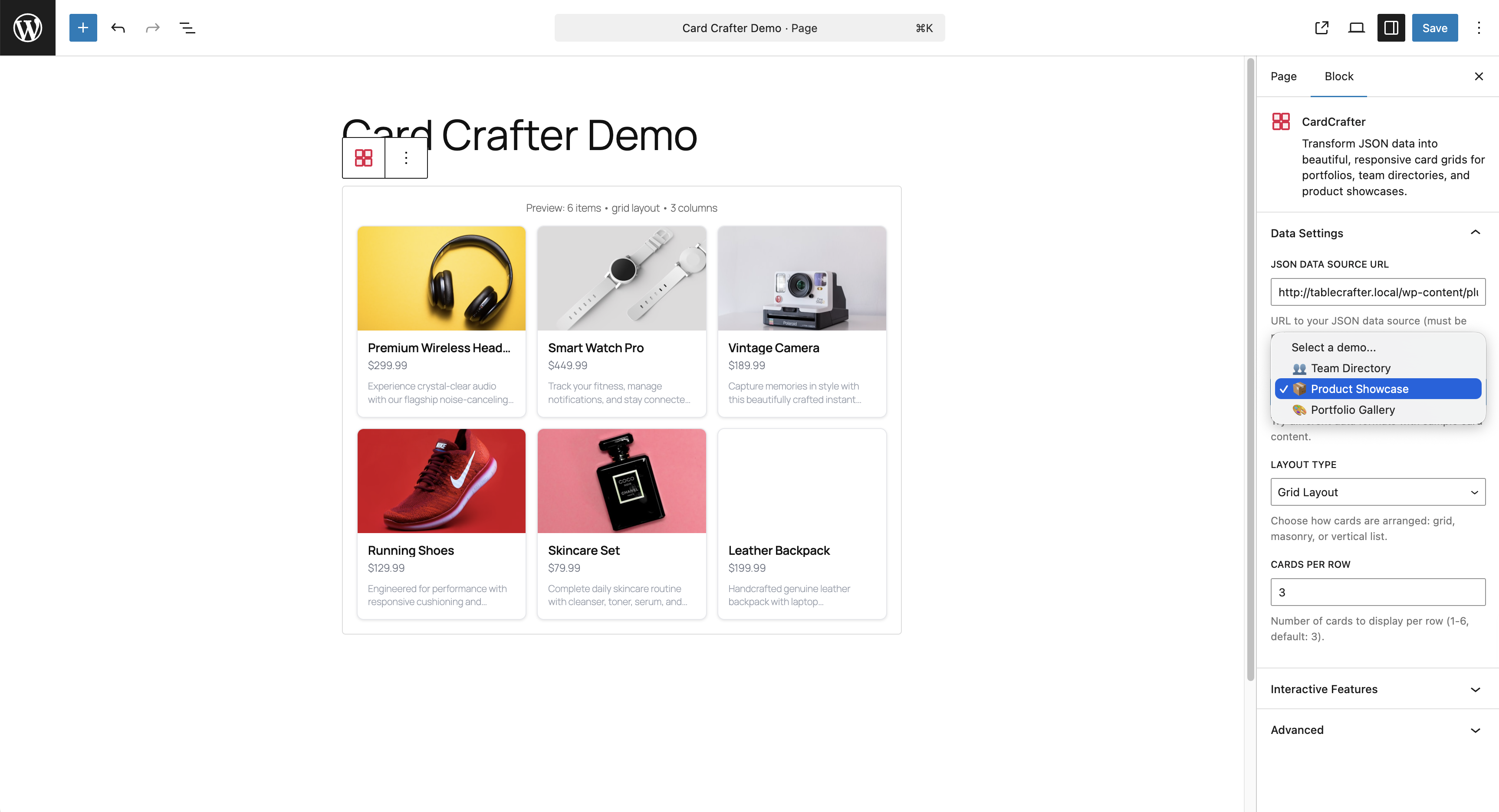The image size is (1499, 812).
Task: Open block toolbar options menu
Action: click(406, 157)
